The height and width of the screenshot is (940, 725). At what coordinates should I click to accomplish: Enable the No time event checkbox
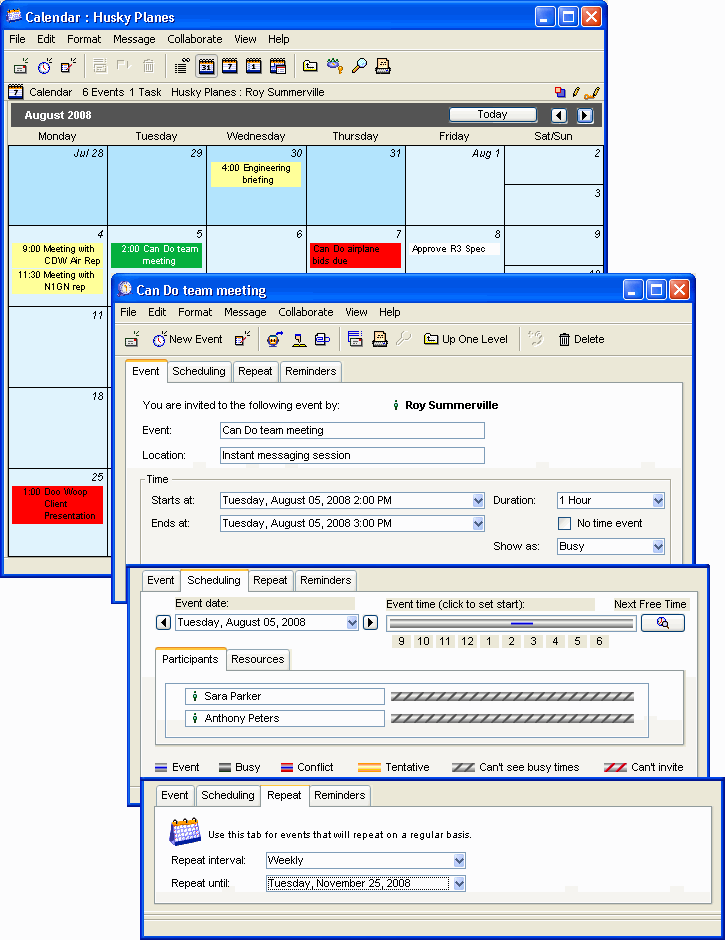[x=565, y=523]
